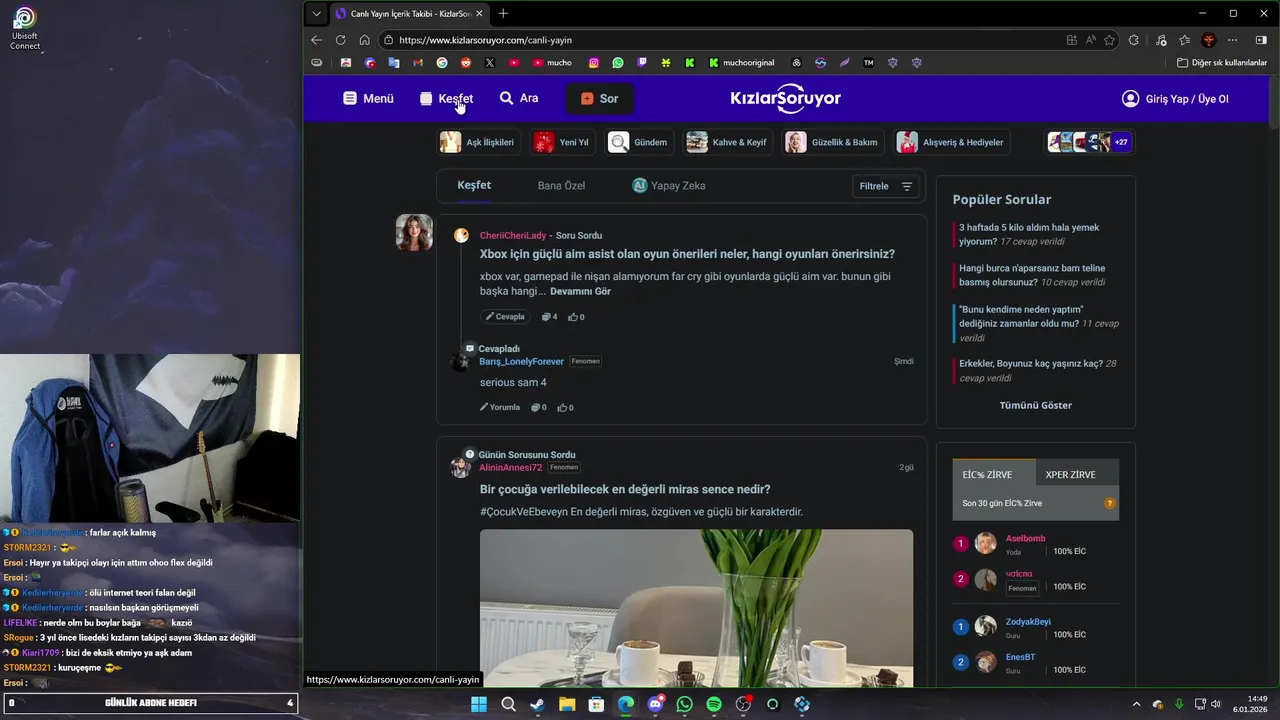
Task: Open AlininAnnesi72 profile link
Action: [510, 467]
